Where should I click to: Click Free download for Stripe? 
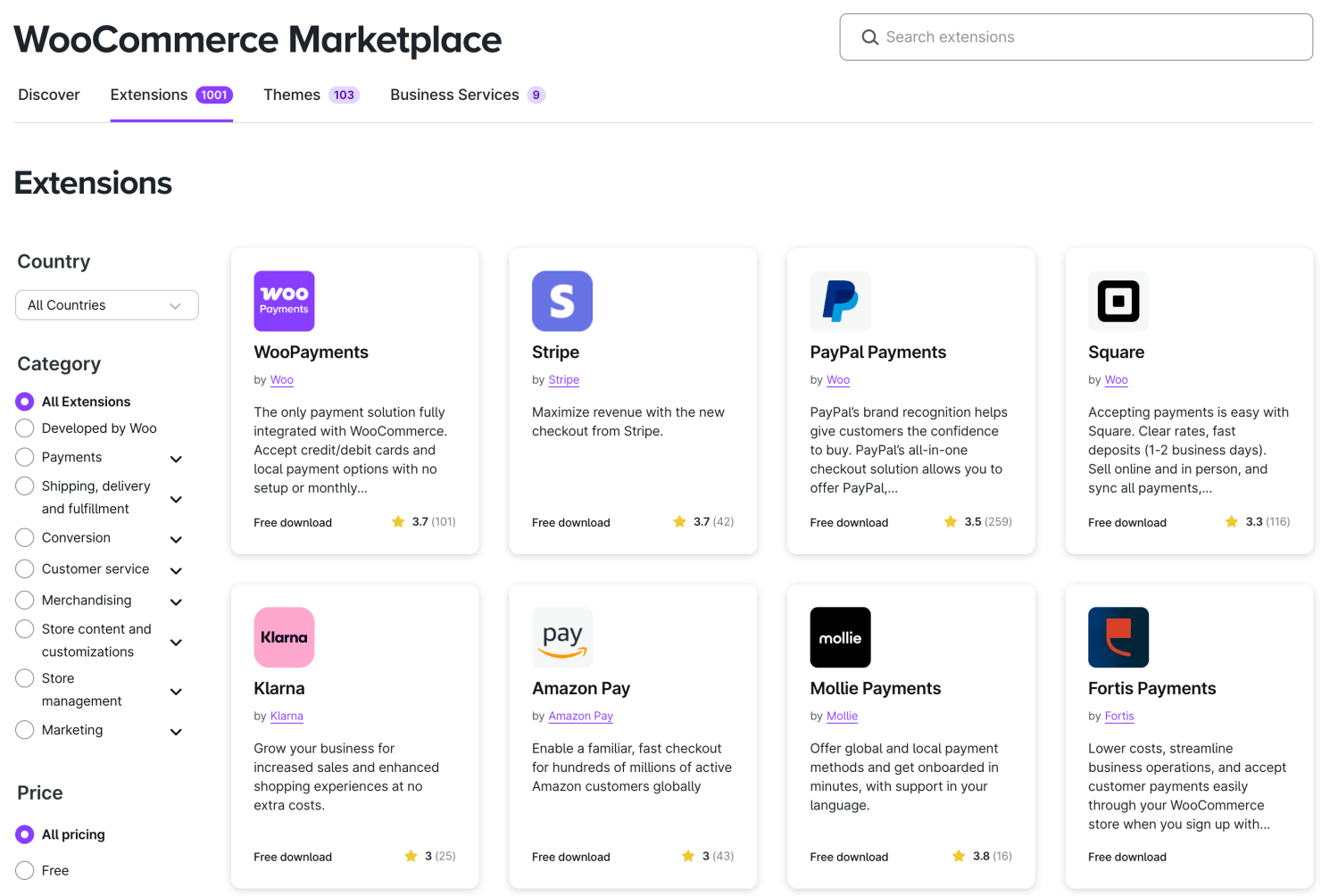[570, 522]
